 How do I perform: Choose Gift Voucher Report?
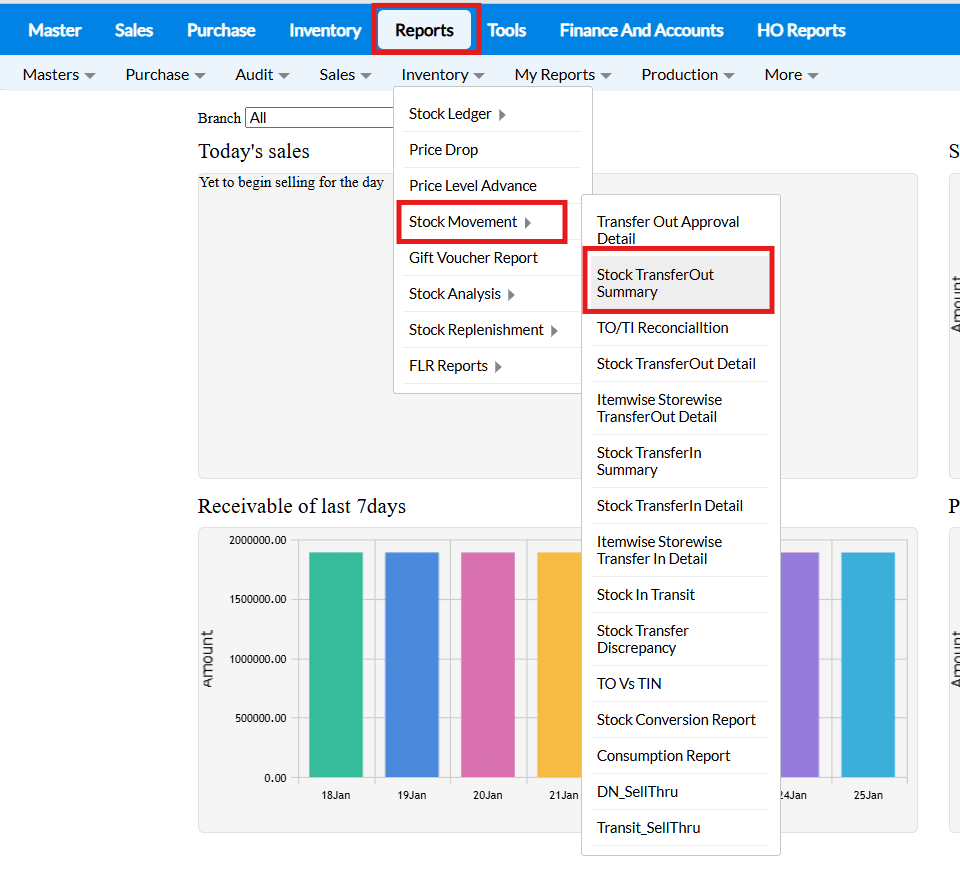click(x=474, y=258)
